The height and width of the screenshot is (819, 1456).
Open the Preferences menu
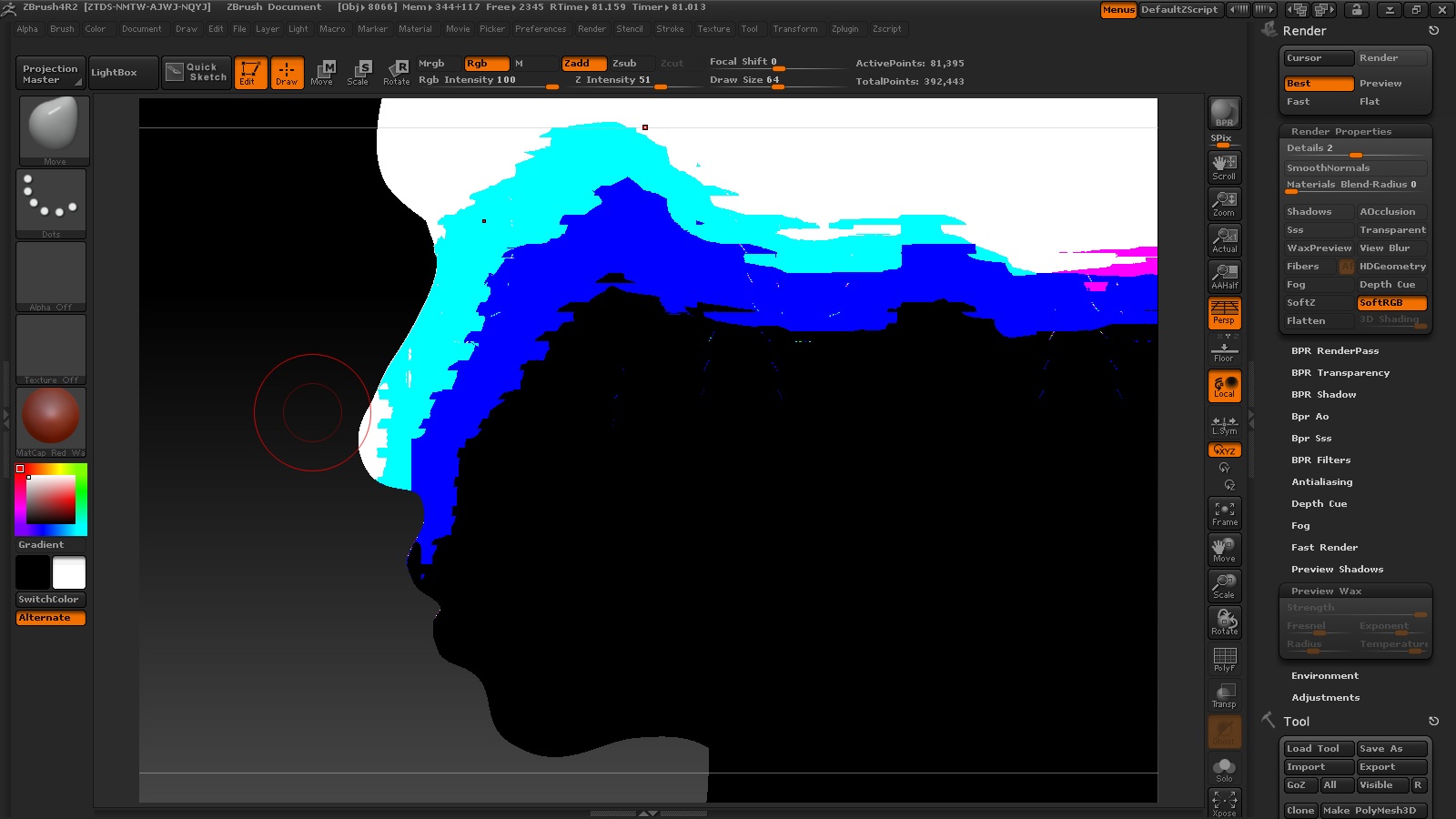541,29
